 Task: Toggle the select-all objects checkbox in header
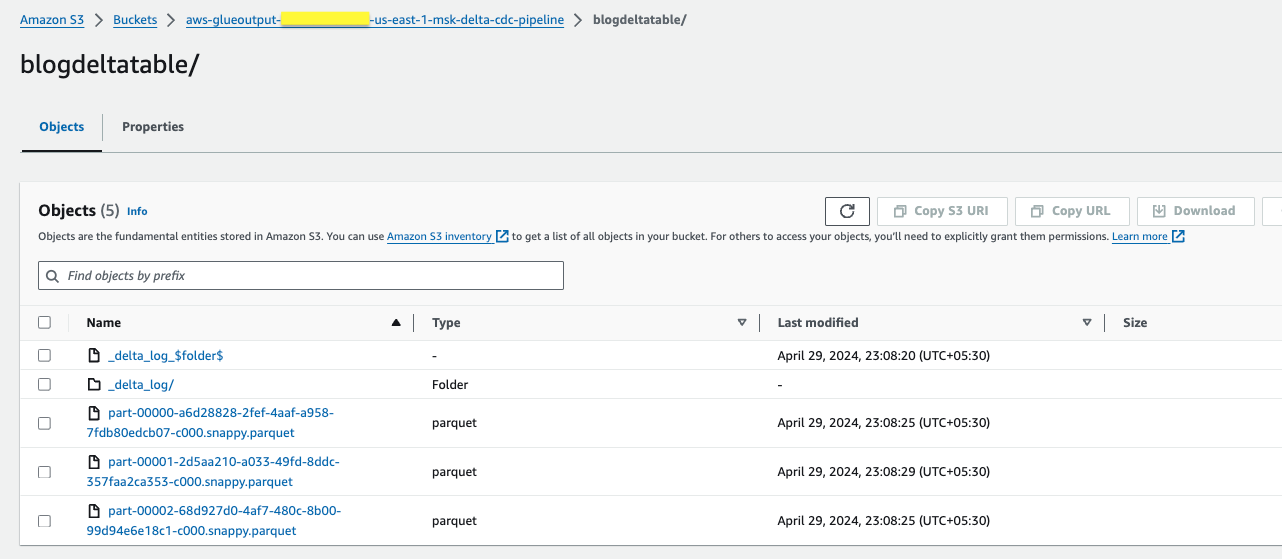44,322
